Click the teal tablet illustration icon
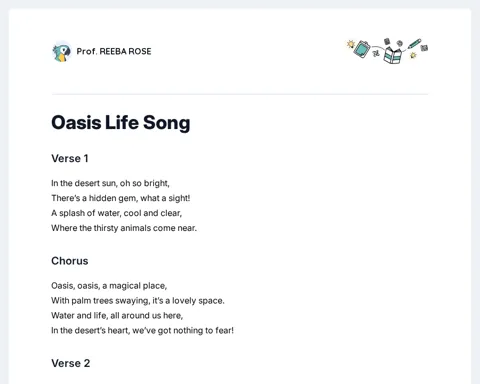 [362, 49]
